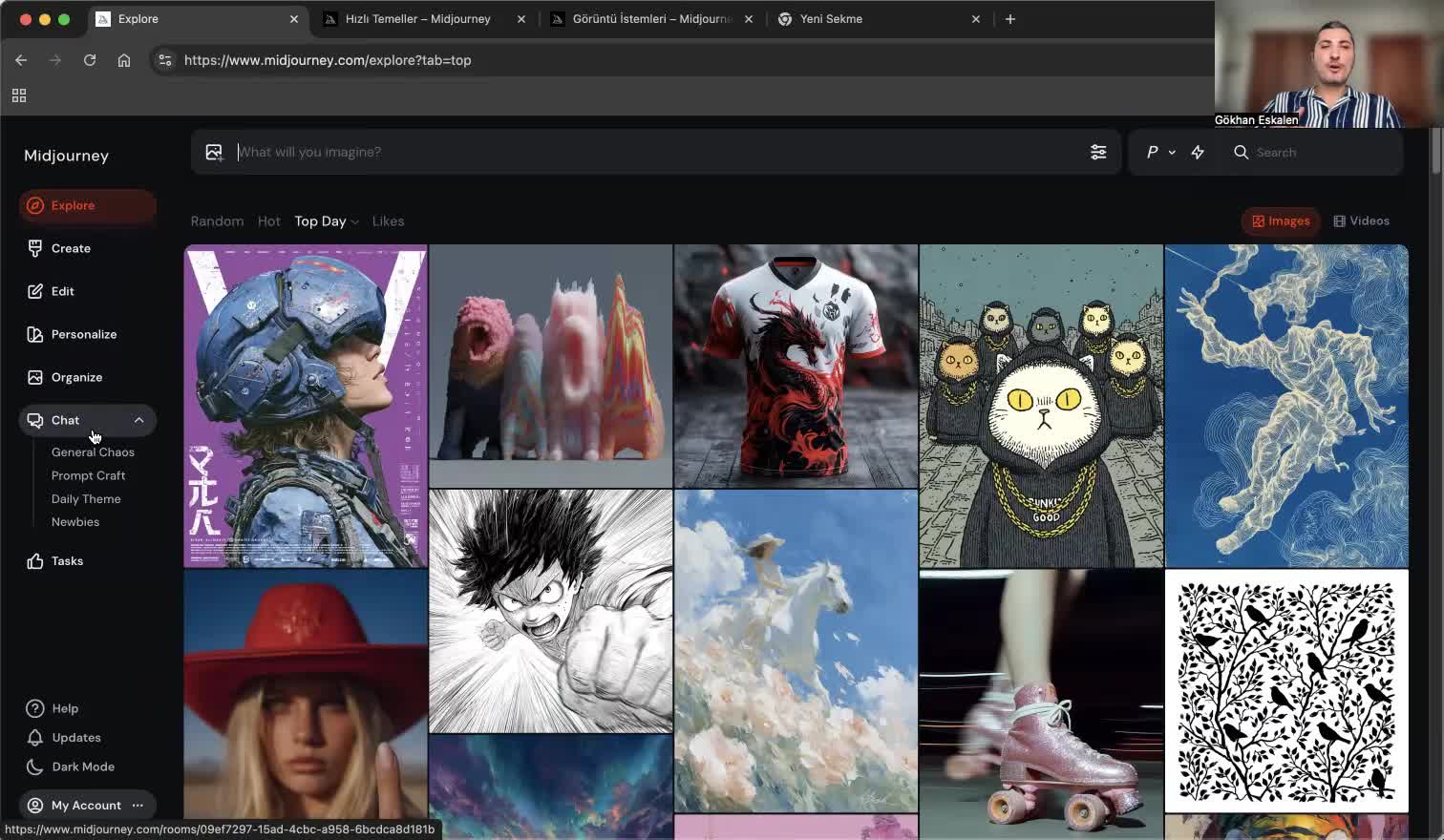Viewport: 1444px width, 840px height.
Task: Open the Edit section
Action: (87, 291)
